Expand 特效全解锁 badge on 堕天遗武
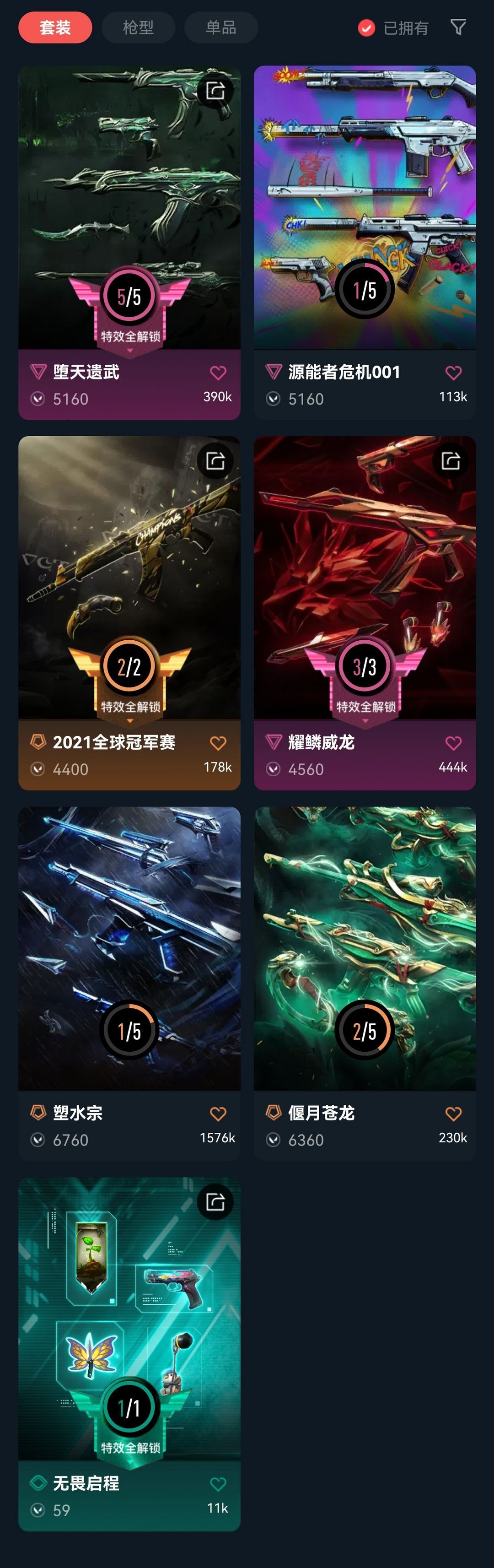The image size is (494, 1568). (x=130, y=336)
